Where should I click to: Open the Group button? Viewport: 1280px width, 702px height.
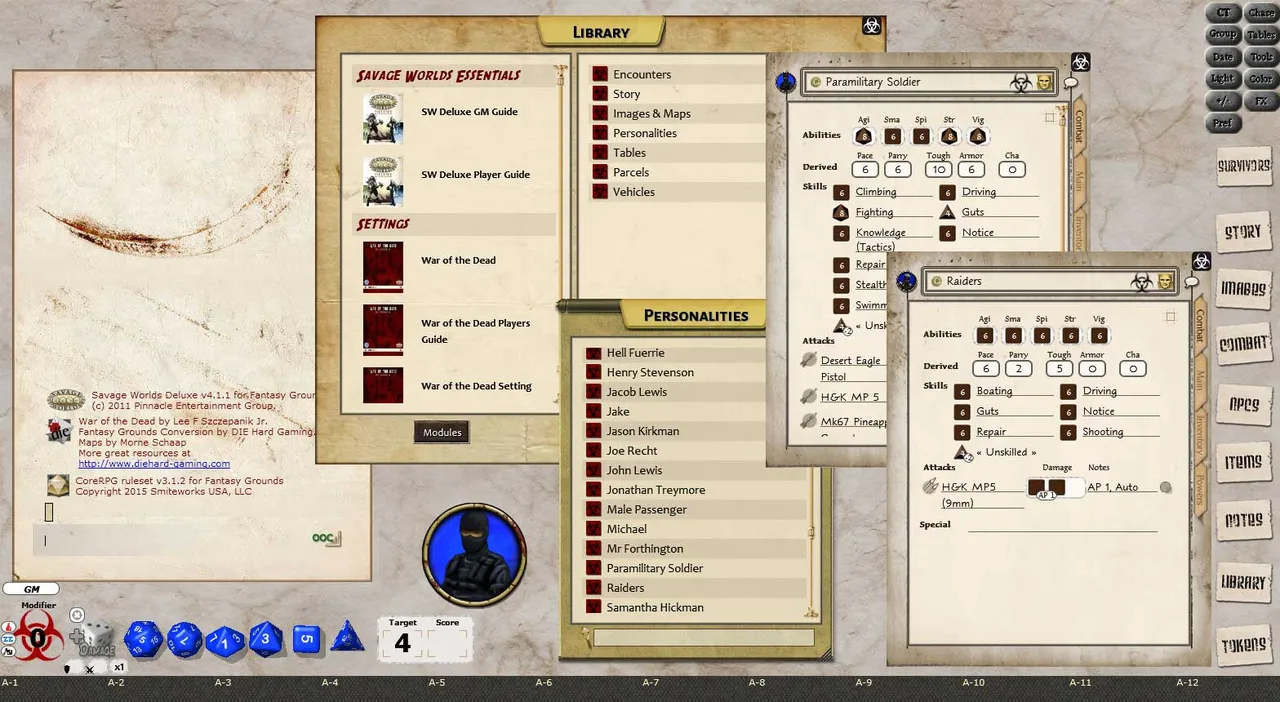click(1223, 35)
